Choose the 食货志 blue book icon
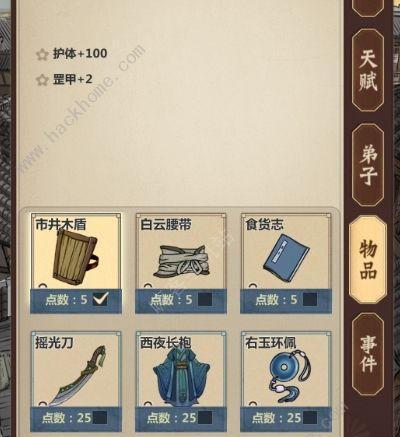The image size is (400, 437). [286, 257]
